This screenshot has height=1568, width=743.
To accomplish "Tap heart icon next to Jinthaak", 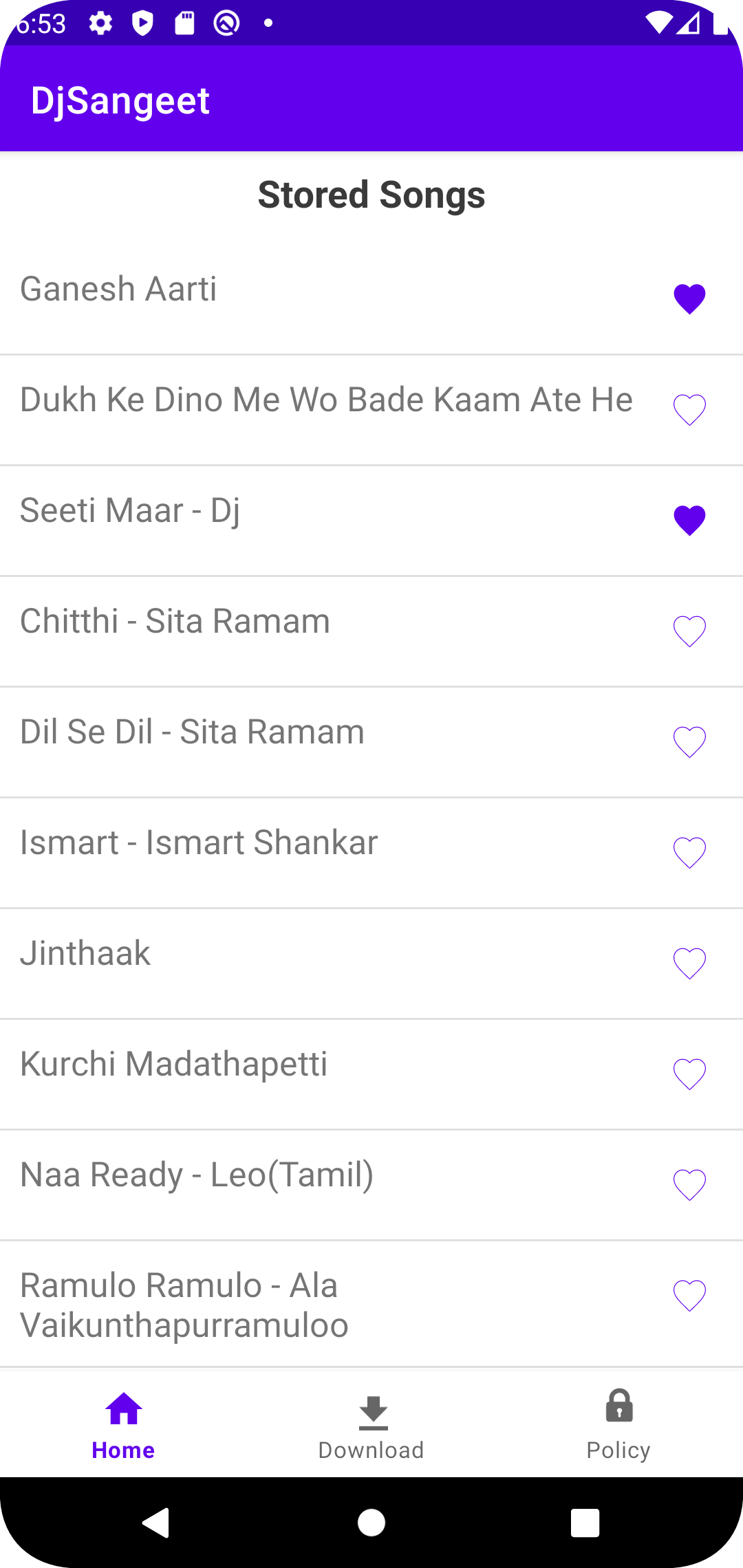I will 689,963.
